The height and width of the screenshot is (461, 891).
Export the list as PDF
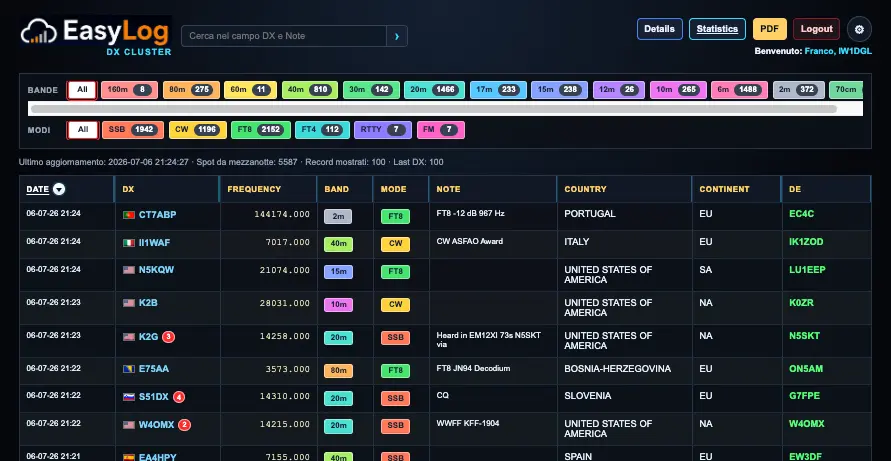769,29
